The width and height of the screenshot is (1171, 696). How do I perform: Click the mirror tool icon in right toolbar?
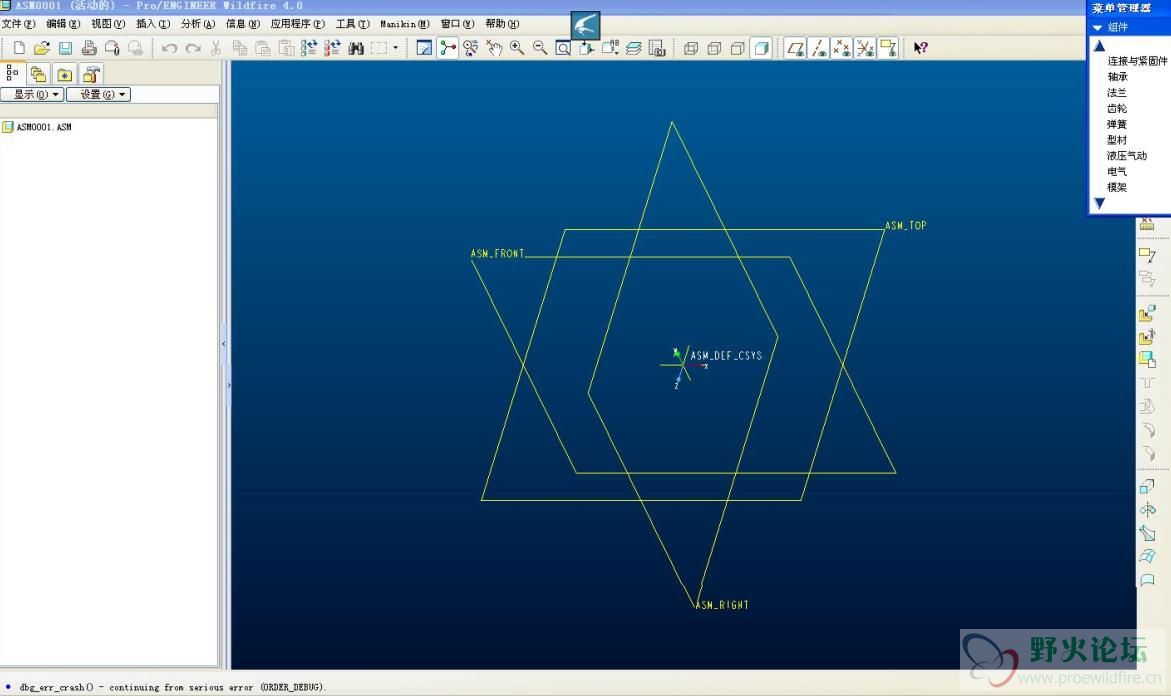click(x=1147, y=510)
